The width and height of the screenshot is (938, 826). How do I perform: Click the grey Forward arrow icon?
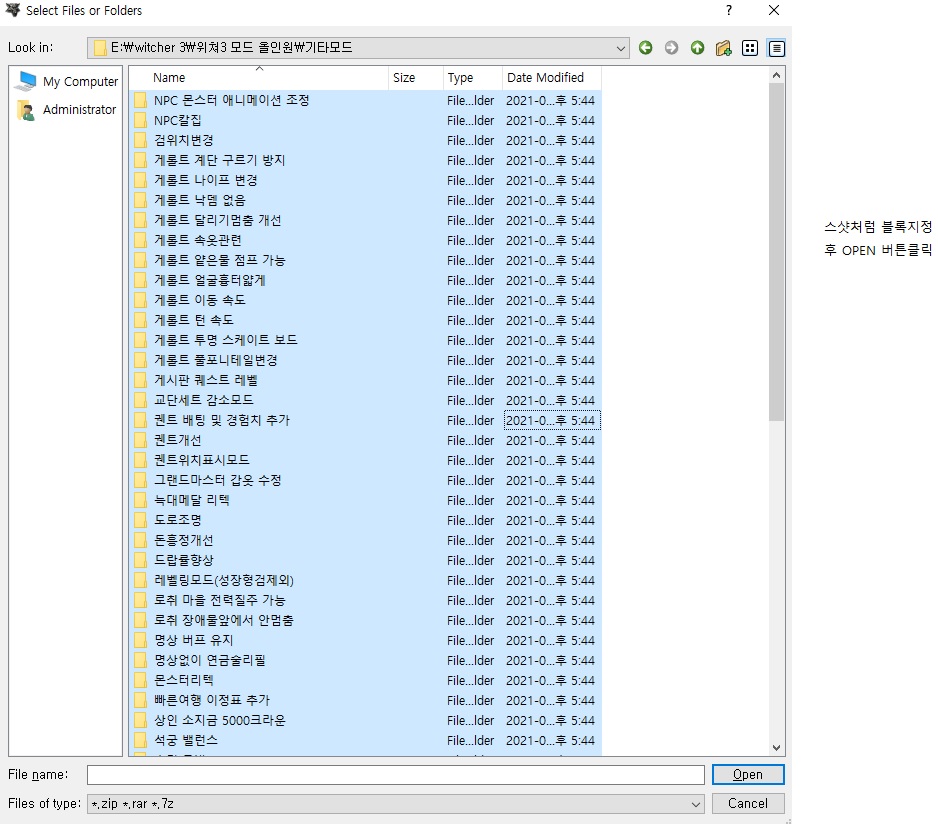coord(671,48)
